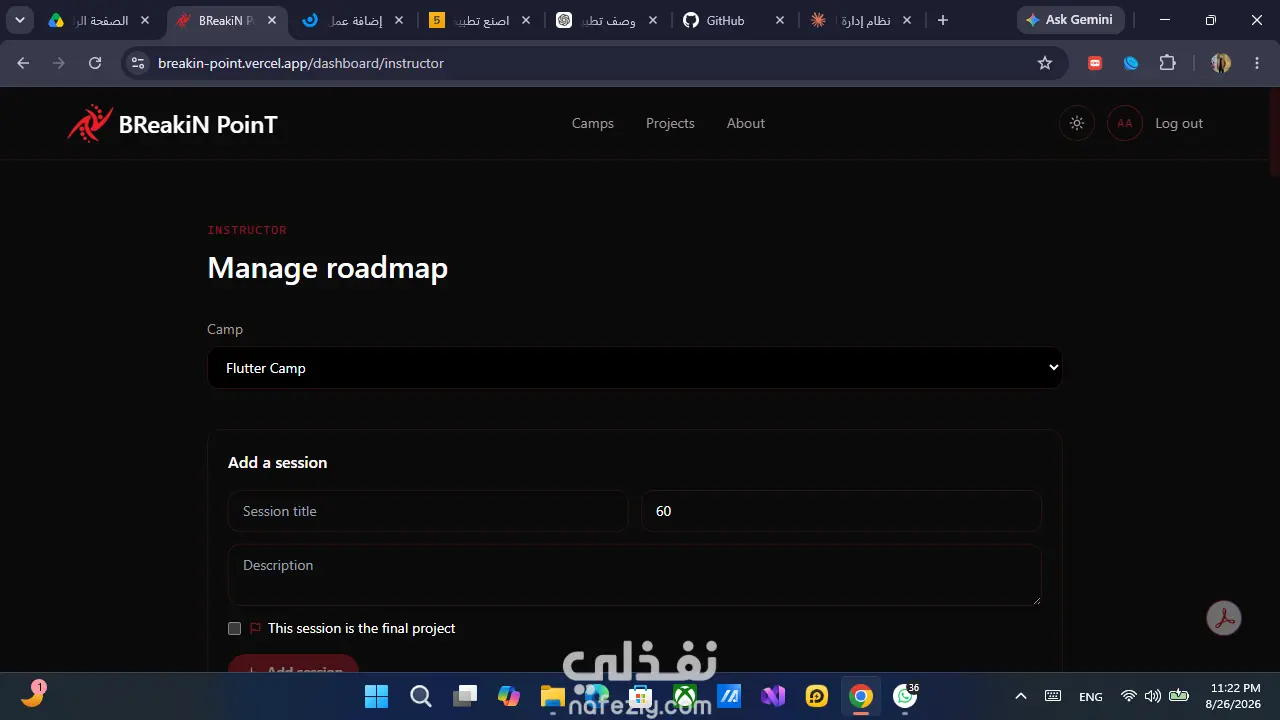The image size is (1280, 720).
Task: Check "This session is the final project"
Action: pyautogui.click(x=234, y=628)
